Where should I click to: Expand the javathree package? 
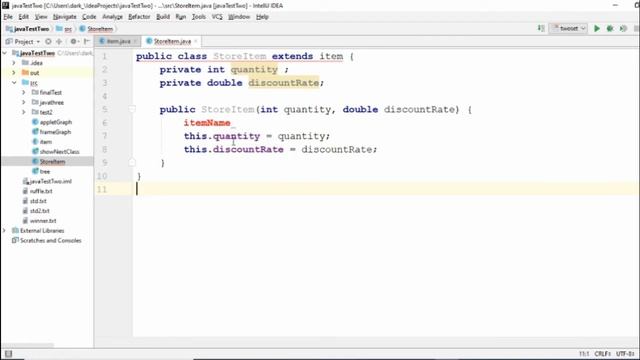24,102
